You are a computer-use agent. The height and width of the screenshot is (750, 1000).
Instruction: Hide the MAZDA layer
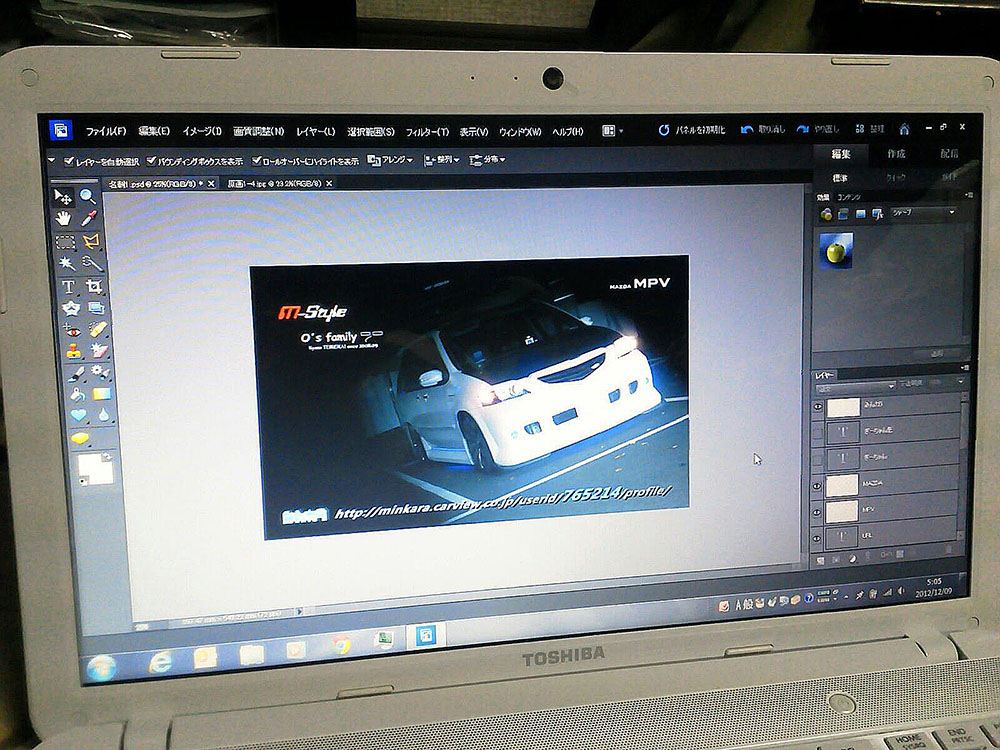[x=818, y=486]
